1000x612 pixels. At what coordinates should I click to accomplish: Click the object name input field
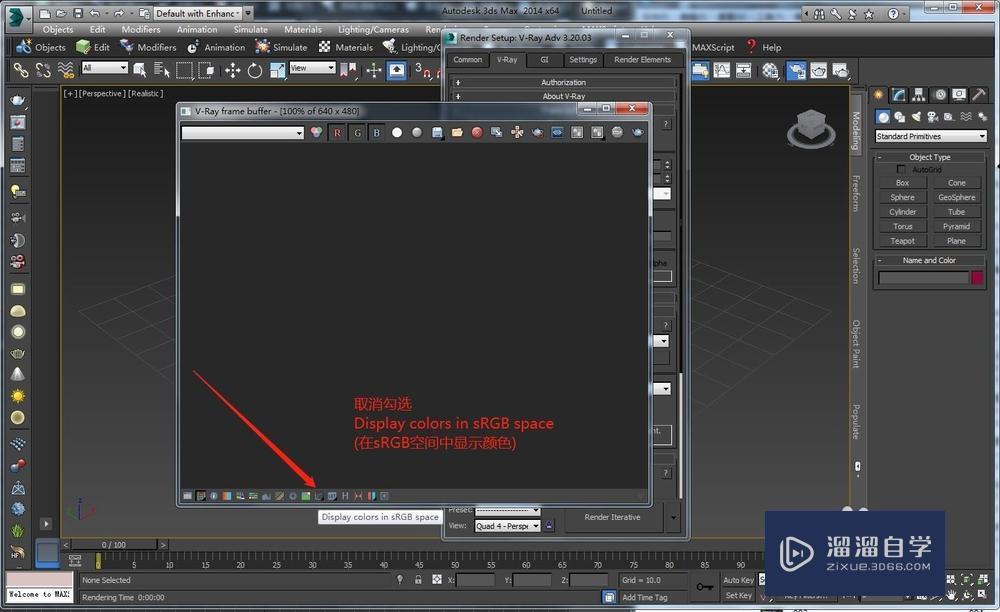point(923,277)
